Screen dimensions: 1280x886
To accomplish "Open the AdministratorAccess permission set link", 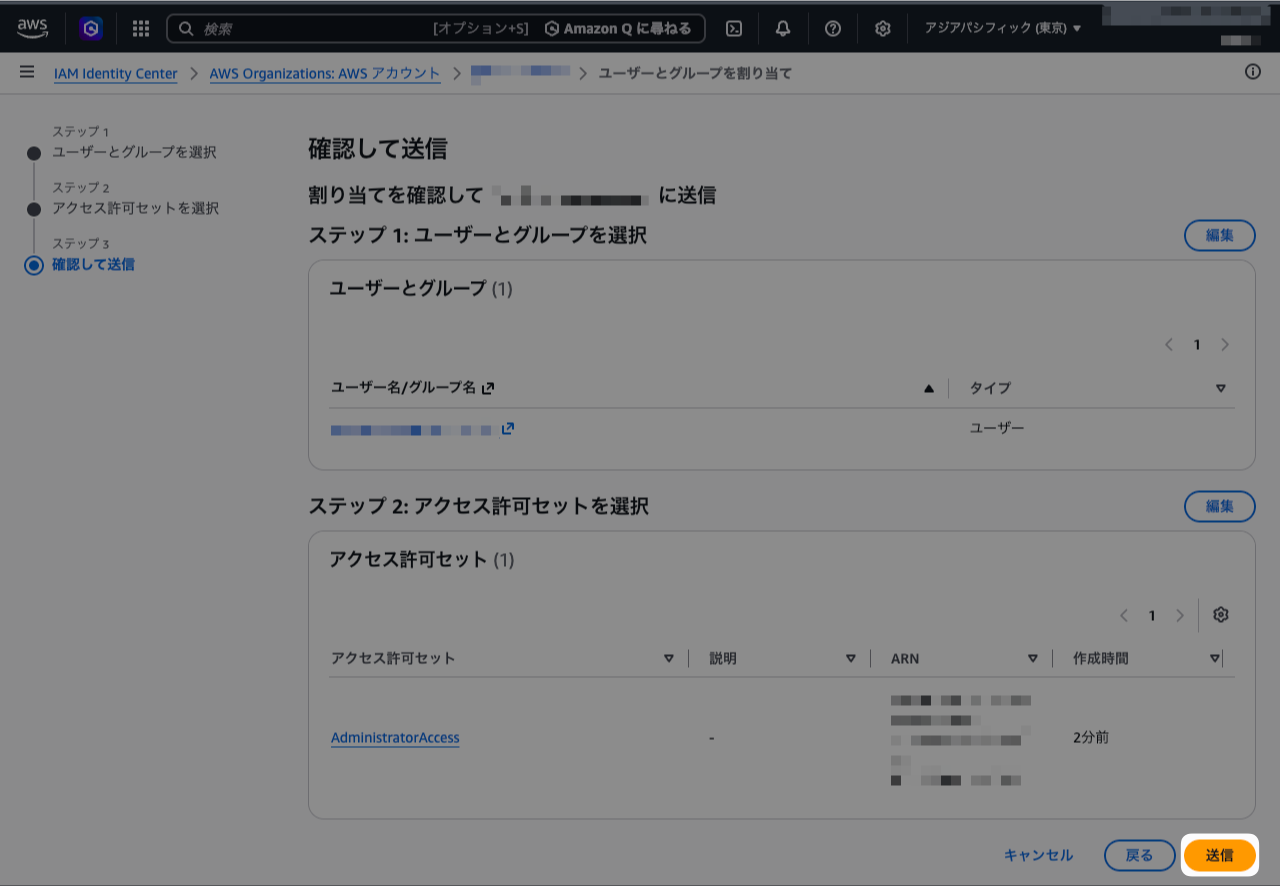I will click(395, 738).
